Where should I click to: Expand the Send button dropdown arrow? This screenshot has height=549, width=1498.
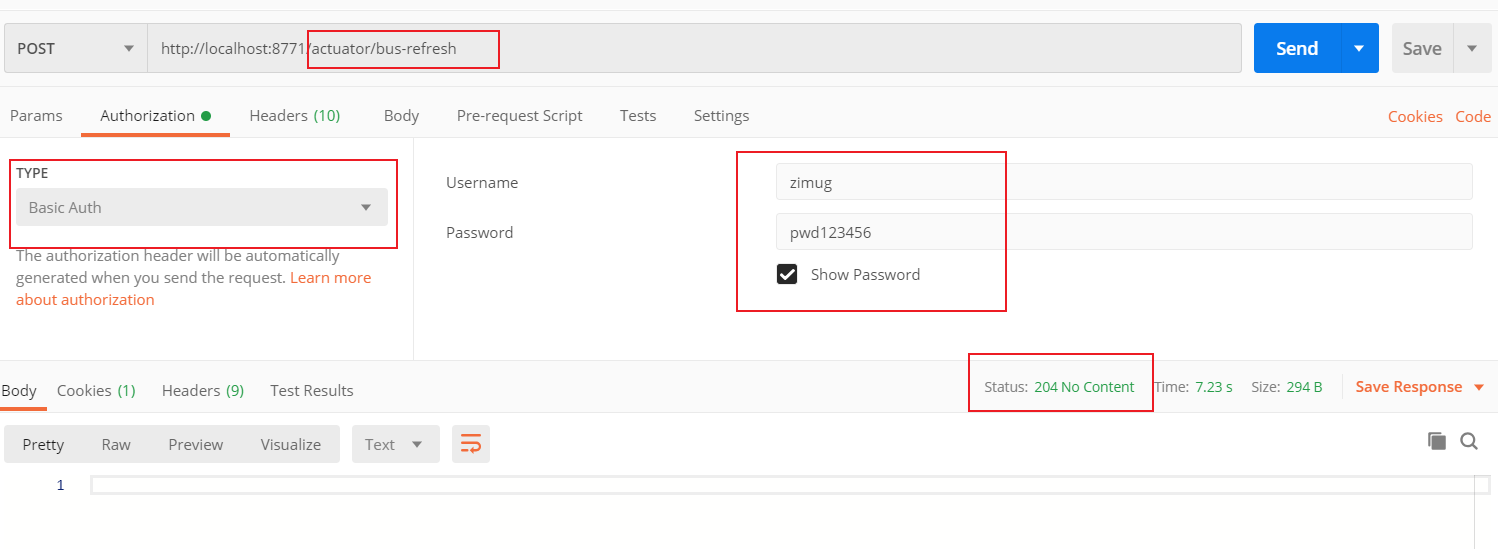[1359, 48]
